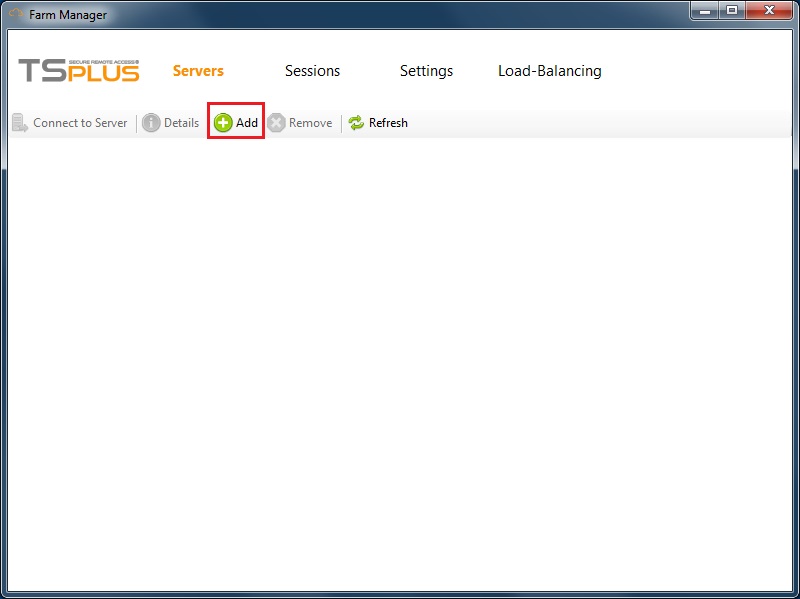The image size is (800, 599).
Task: Maximize the Farm Manager window
Action: [x=733, y=11]
